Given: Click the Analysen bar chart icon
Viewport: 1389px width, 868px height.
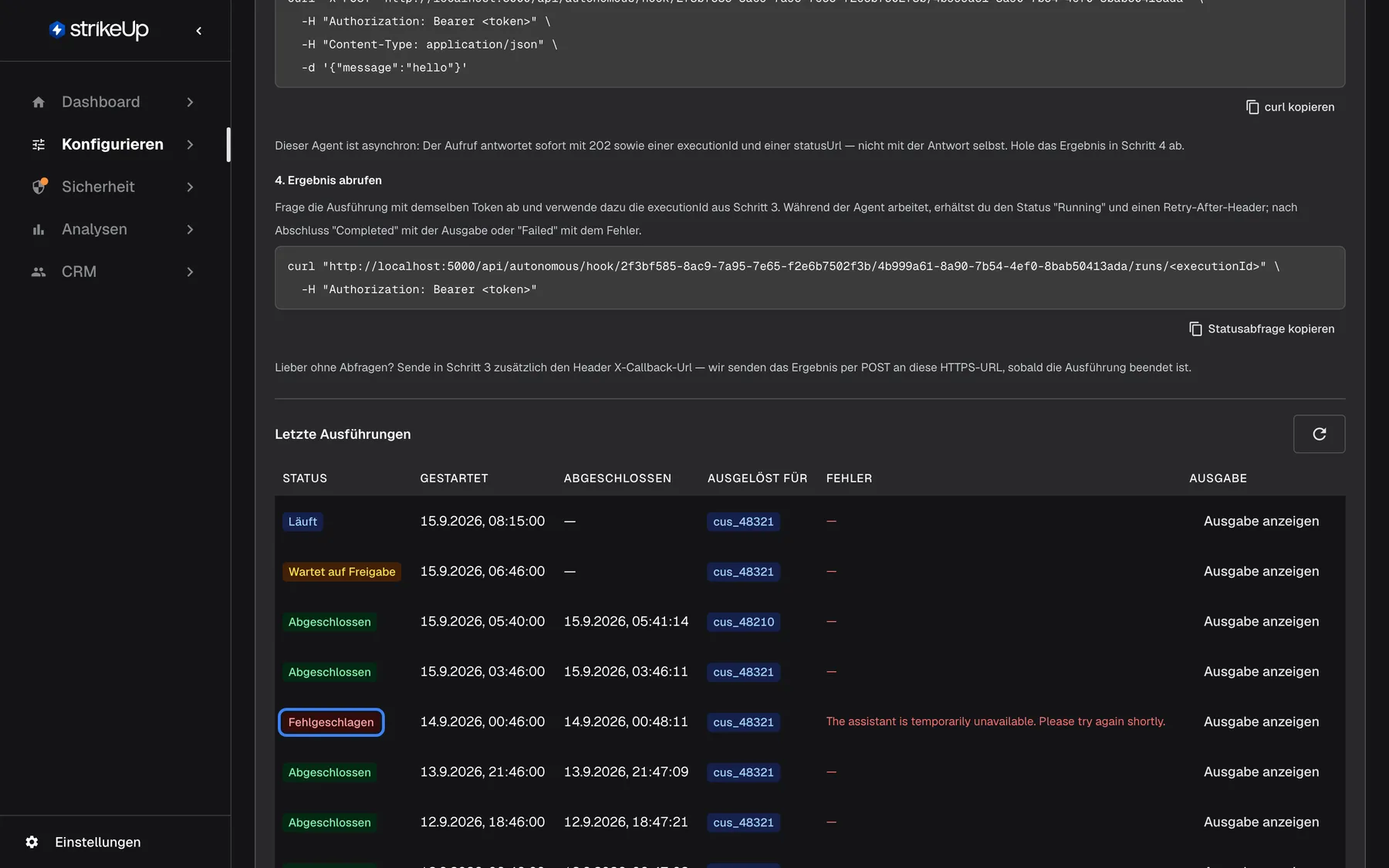Looking at the screenshot, I should pyautogui.click(x=39, y=229).
